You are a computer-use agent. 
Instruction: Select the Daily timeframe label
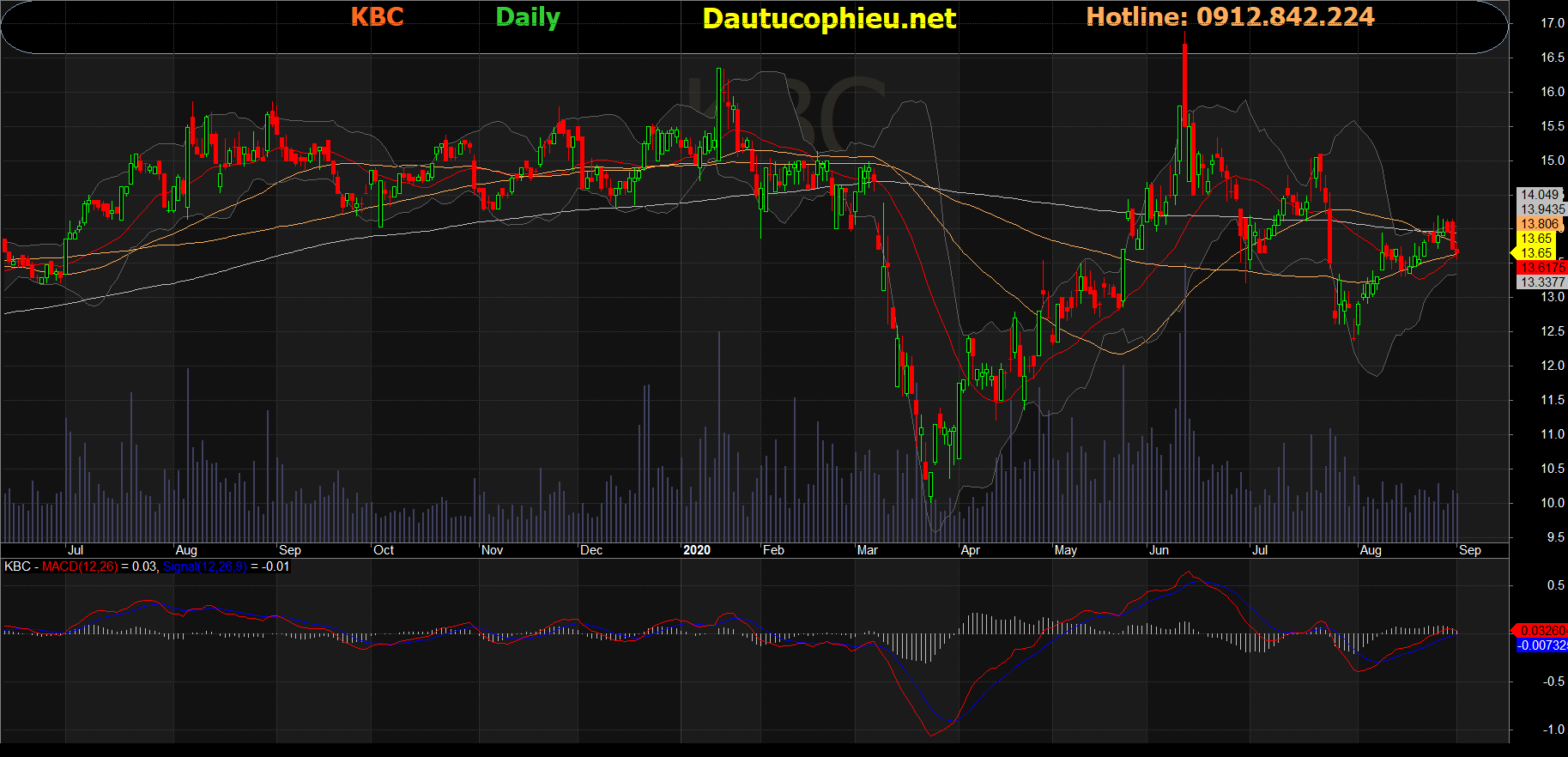[x=527, y=17]
